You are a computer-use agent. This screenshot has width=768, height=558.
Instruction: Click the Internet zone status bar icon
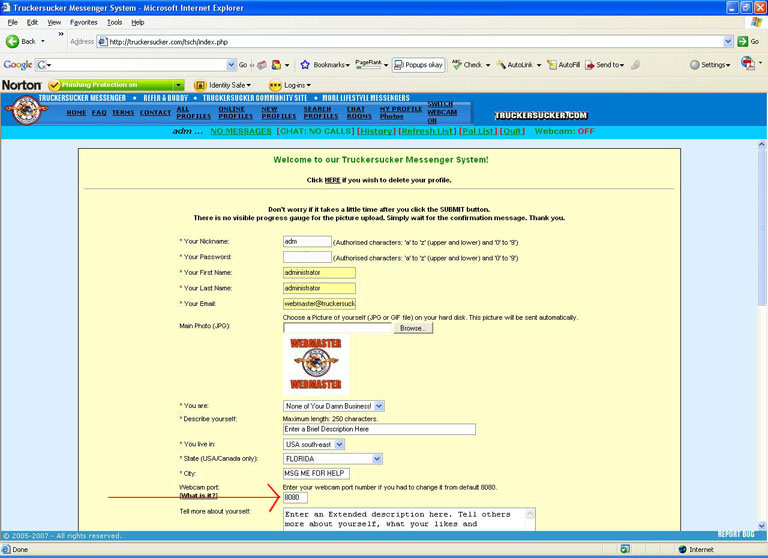pyautogui.click(x=683, y=550)
